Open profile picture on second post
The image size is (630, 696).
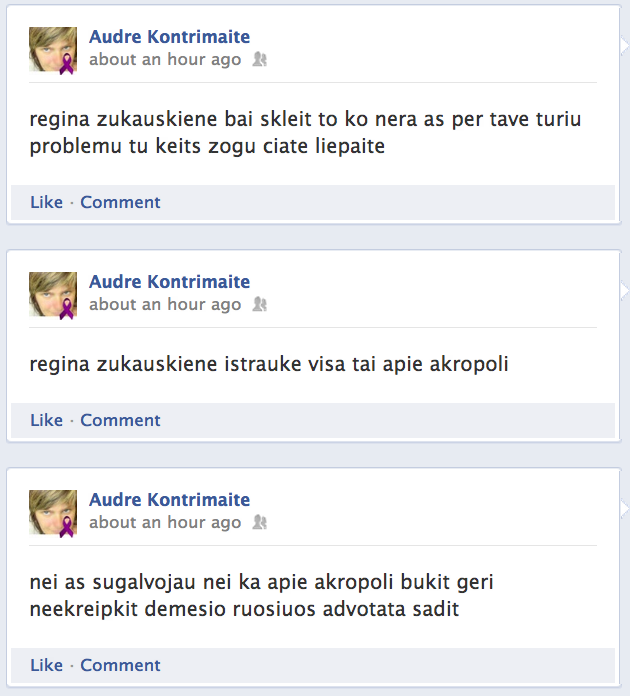pyautogui.click(x=53, y=295)
